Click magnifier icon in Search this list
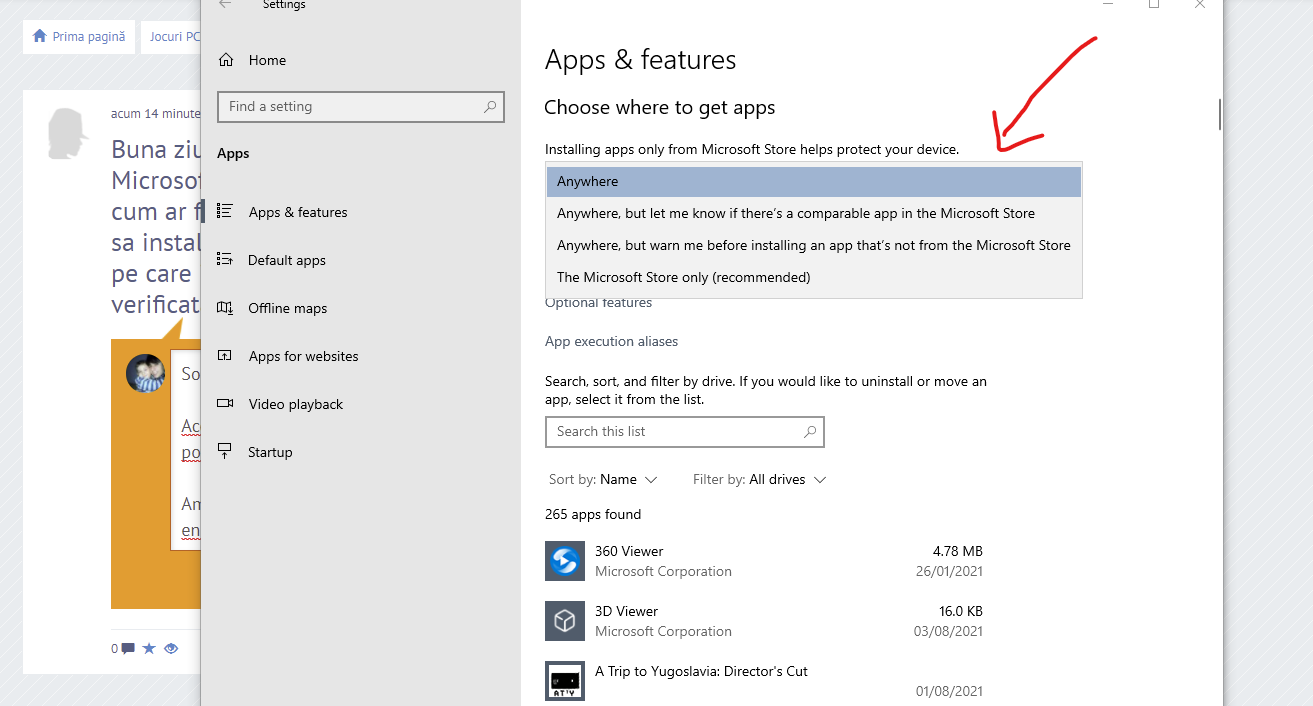1313x706 pixels. point(810,432)
